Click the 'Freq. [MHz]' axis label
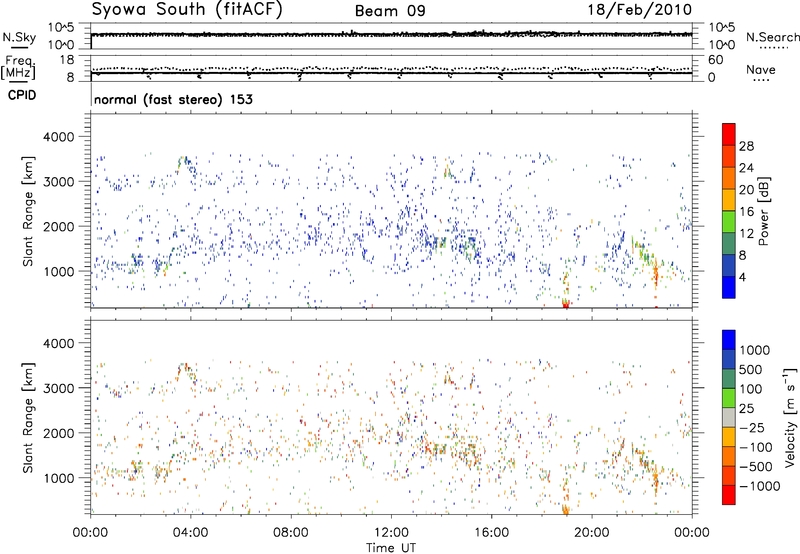This screenshot has height=554, width=800. tap(18, 68)
